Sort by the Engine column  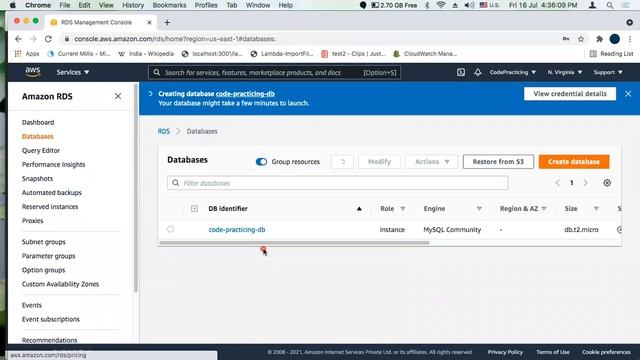479,209
